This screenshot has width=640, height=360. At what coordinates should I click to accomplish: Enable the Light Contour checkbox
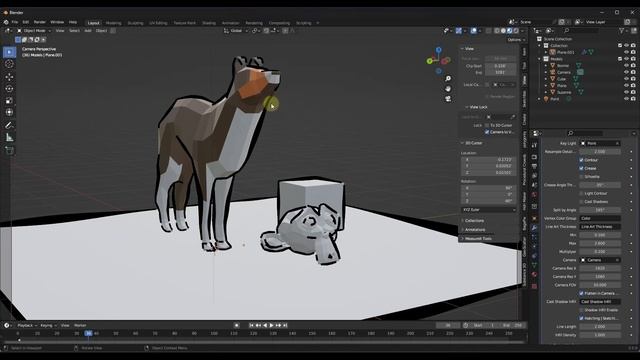coord(582,193)
